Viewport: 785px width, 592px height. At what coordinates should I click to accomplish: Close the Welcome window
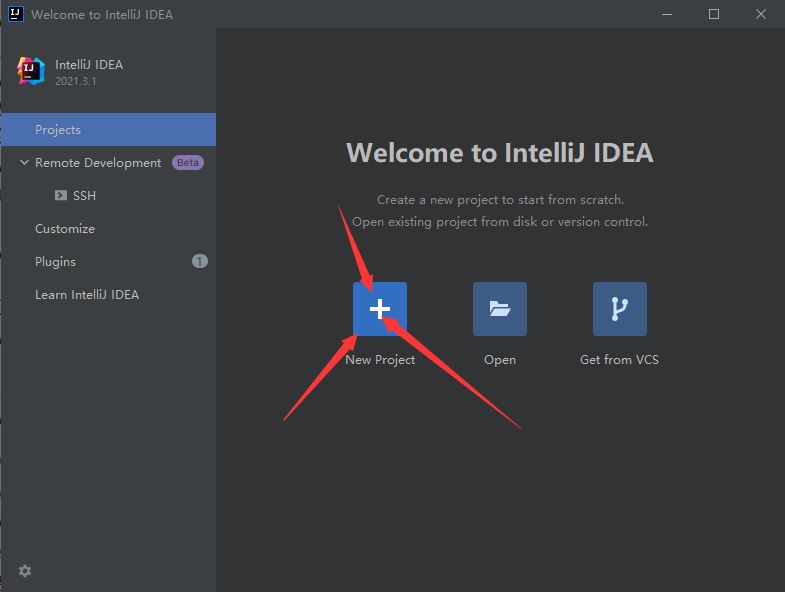point(760,14)
